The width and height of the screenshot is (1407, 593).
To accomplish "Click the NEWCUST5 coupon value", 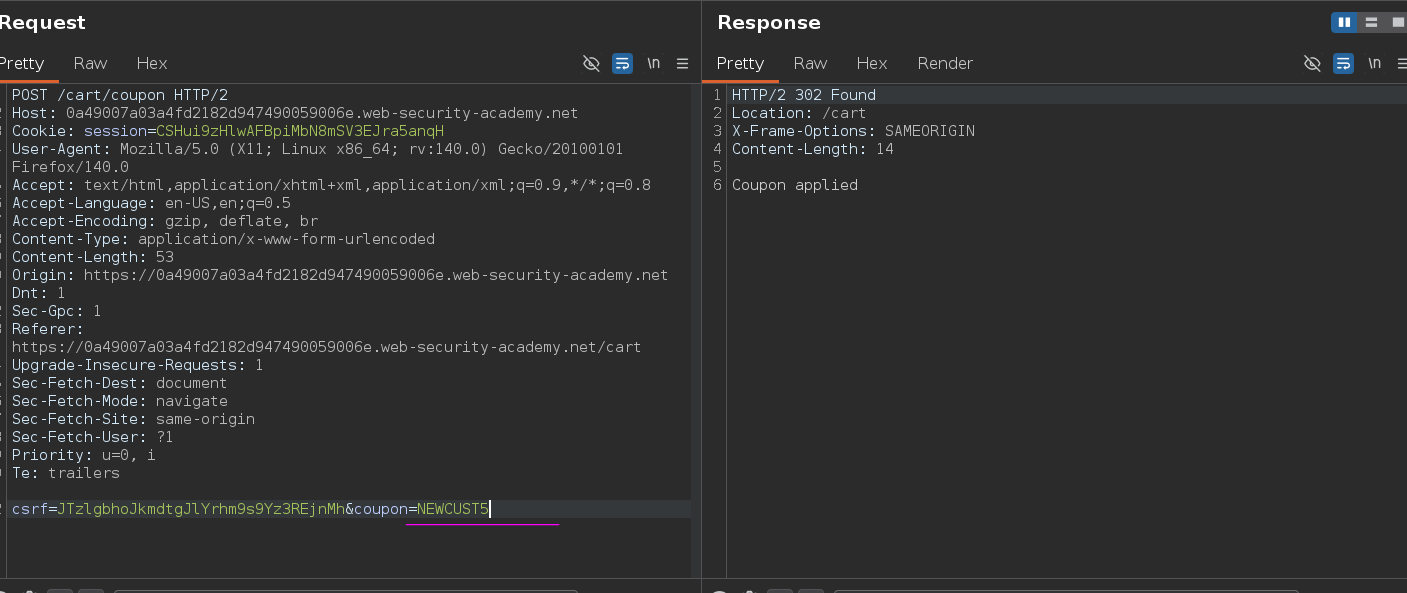I will pyautogui.click(x=453, y=509).
